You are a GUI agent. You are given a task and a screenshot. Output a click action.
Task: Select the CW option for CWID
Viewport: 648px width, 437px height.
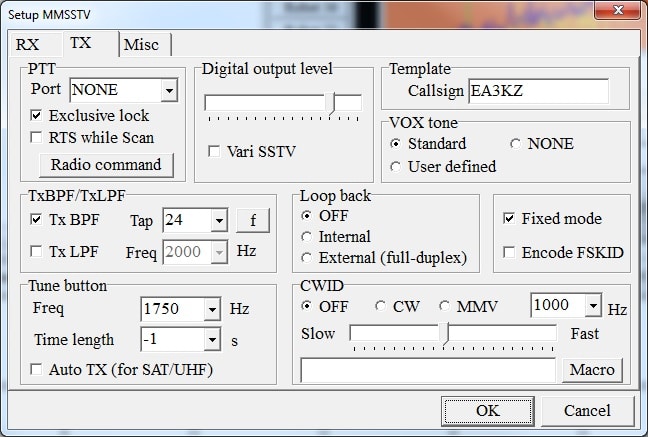(x=380, y=306)
